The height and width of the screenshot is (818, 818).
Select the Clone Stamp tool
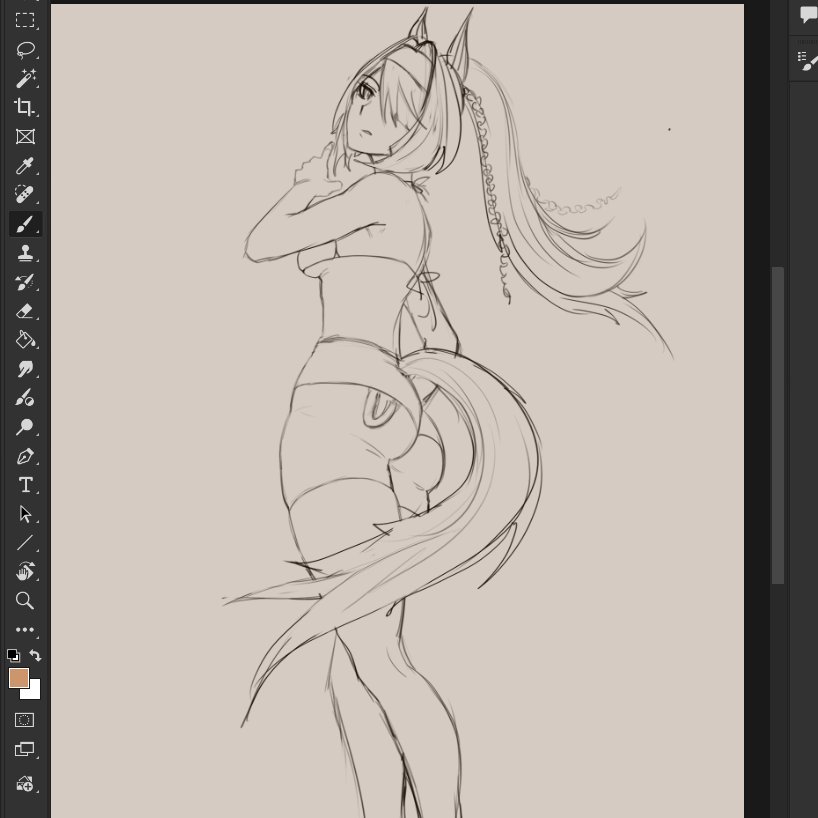[x=25, y=253]
